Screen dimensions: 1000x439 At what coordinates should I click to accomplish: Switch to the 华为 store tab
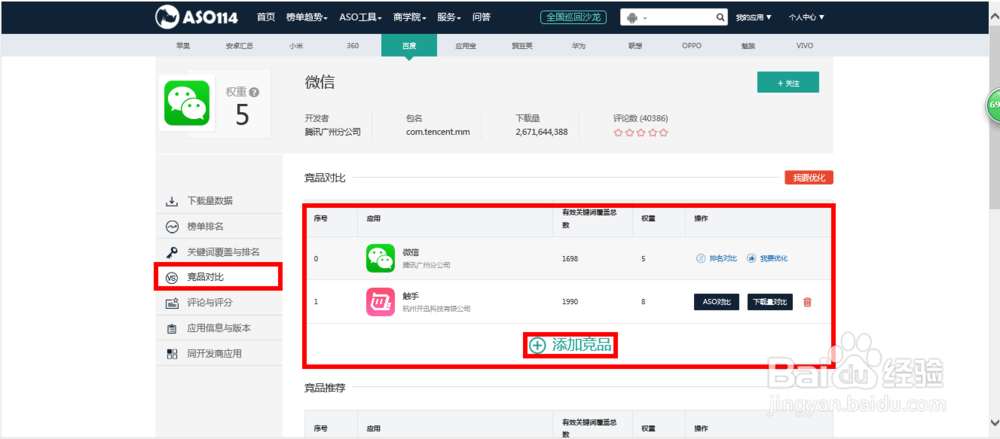[x=578, y=46]
